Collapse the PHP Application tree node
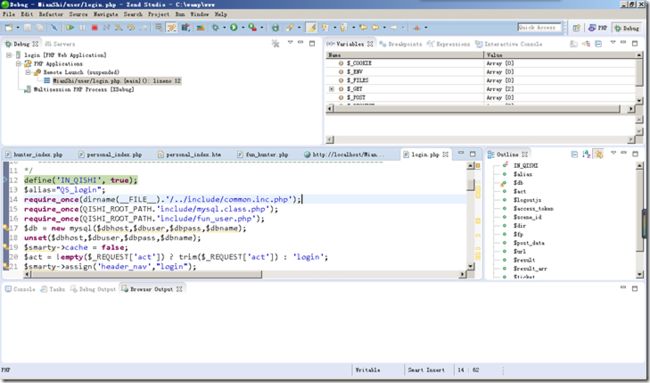The image size is (650, 383). tap(19, 64)
